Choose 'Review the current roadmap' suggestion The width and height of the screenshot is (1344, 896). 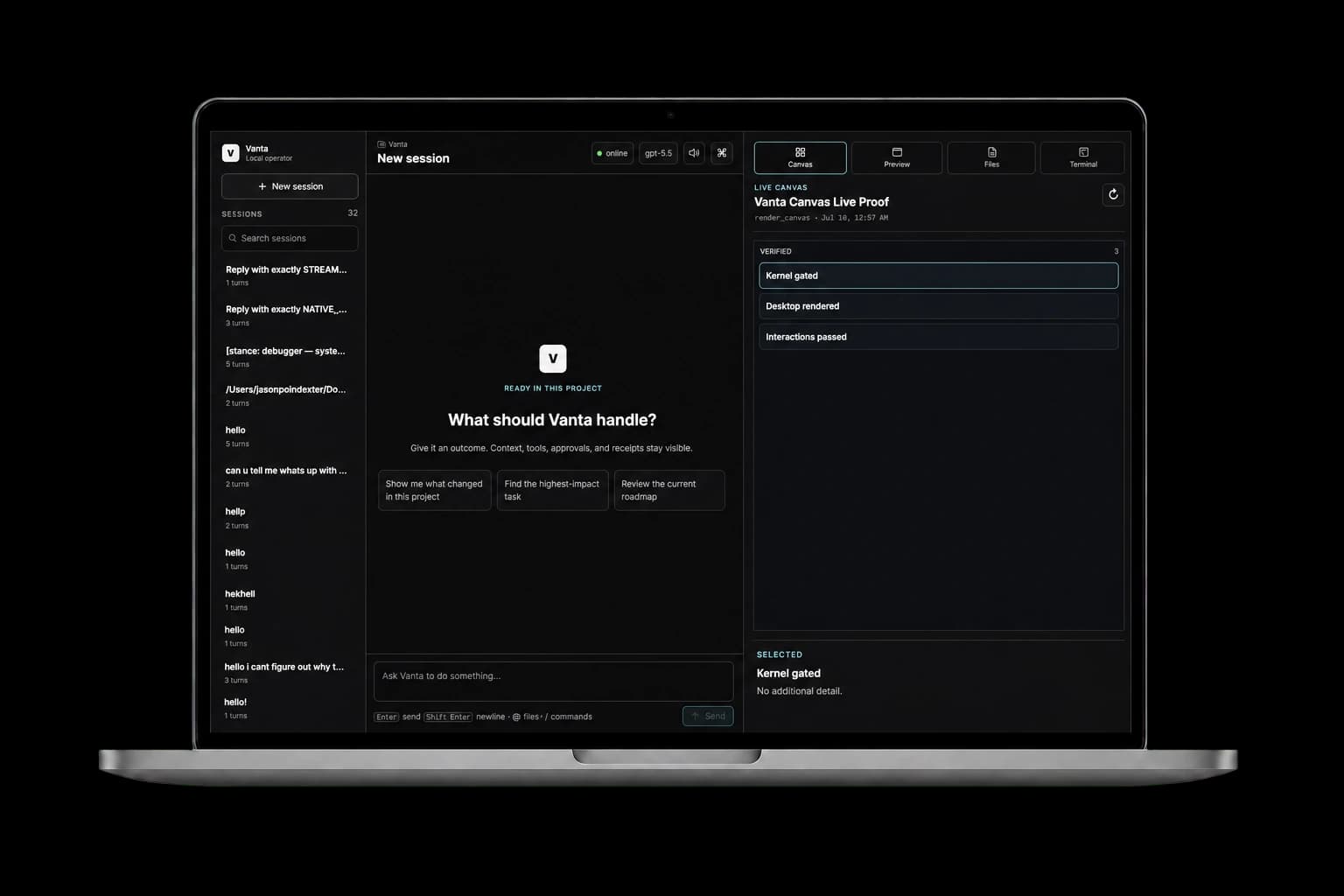click(669, 490)
